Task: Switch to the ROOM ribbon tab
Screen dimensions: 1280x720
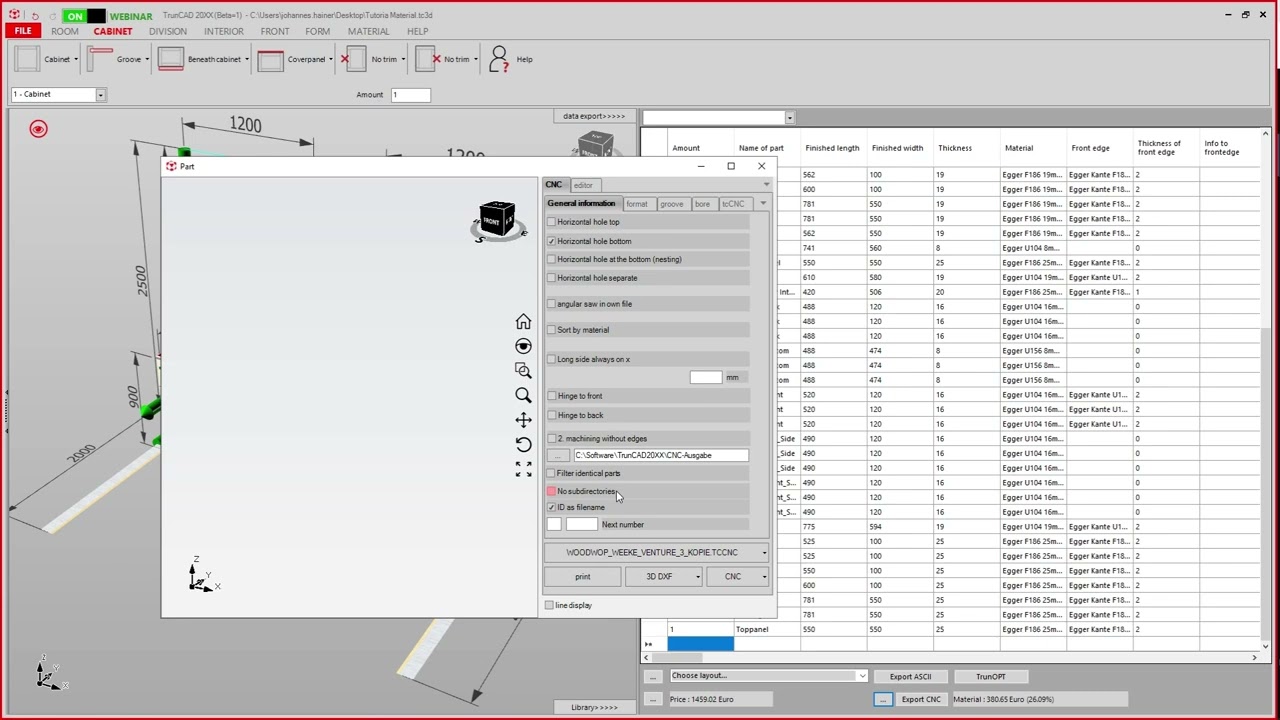Action: point(65,31)
